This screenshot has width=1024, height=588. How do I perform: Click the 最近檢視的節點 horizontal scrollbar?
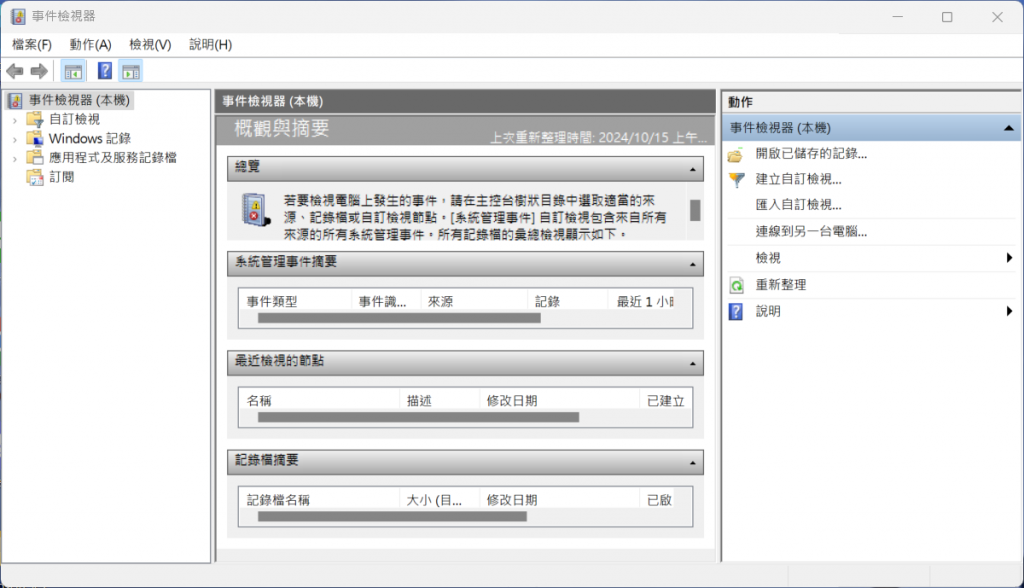pos(418,417)
